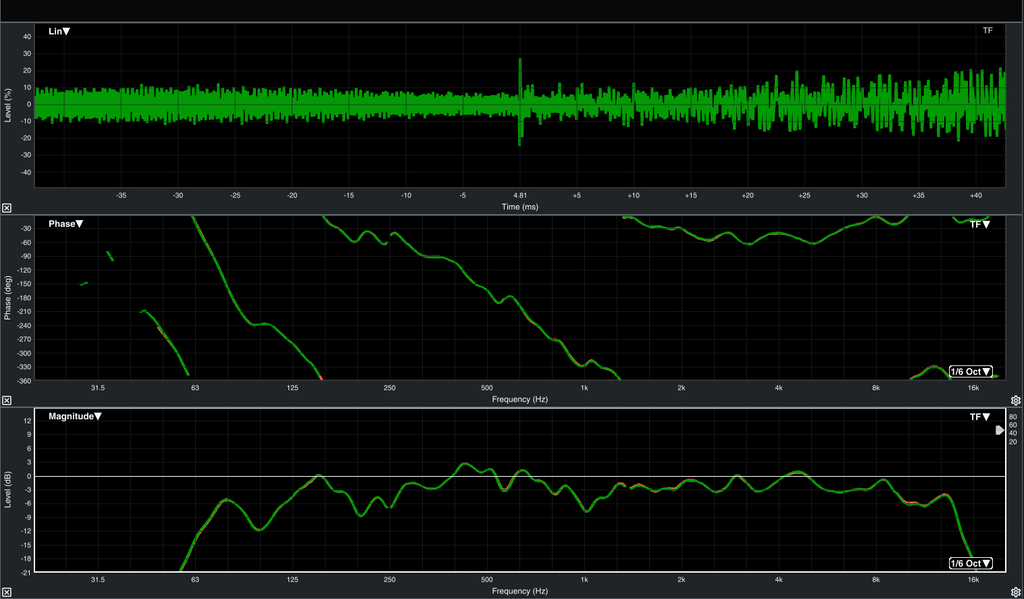Click the 1k frequency label on Magnitude axis
The image size is (1024, 599).
583,579
